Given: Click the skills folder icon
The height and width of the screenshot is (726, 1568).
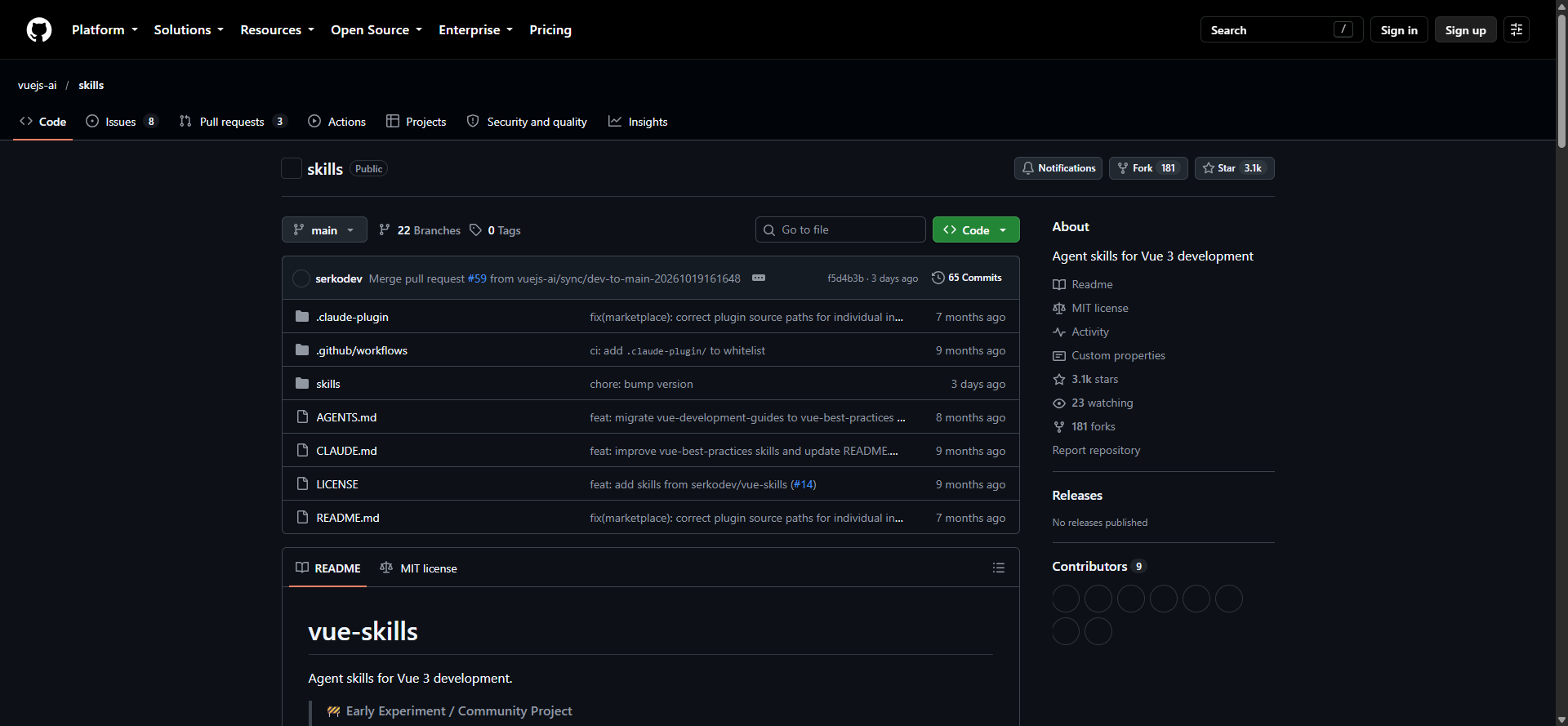Looking at the screenshot, I should click(x=302, y=384).
